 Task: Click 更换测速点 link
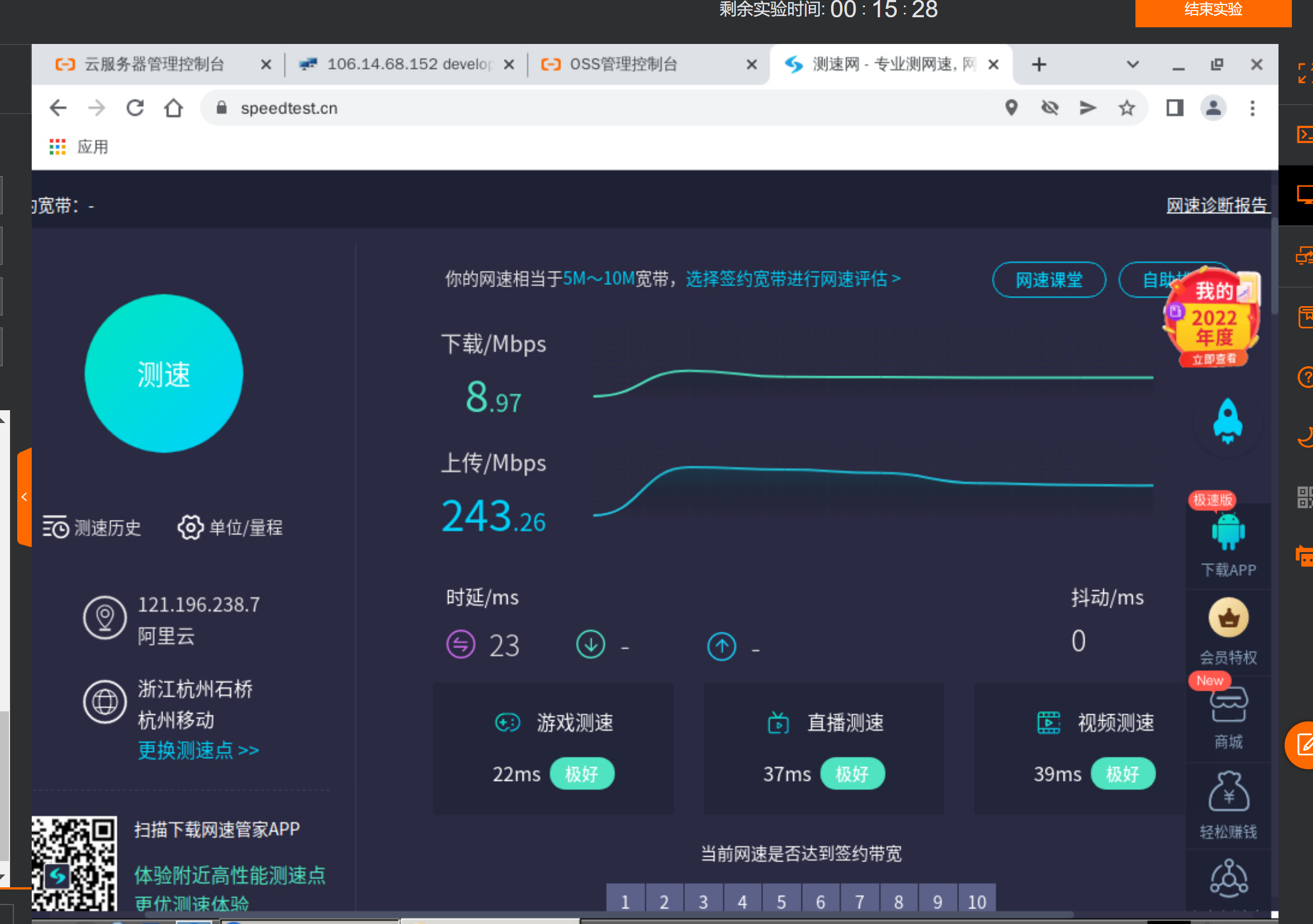click(x=198, y=750)
